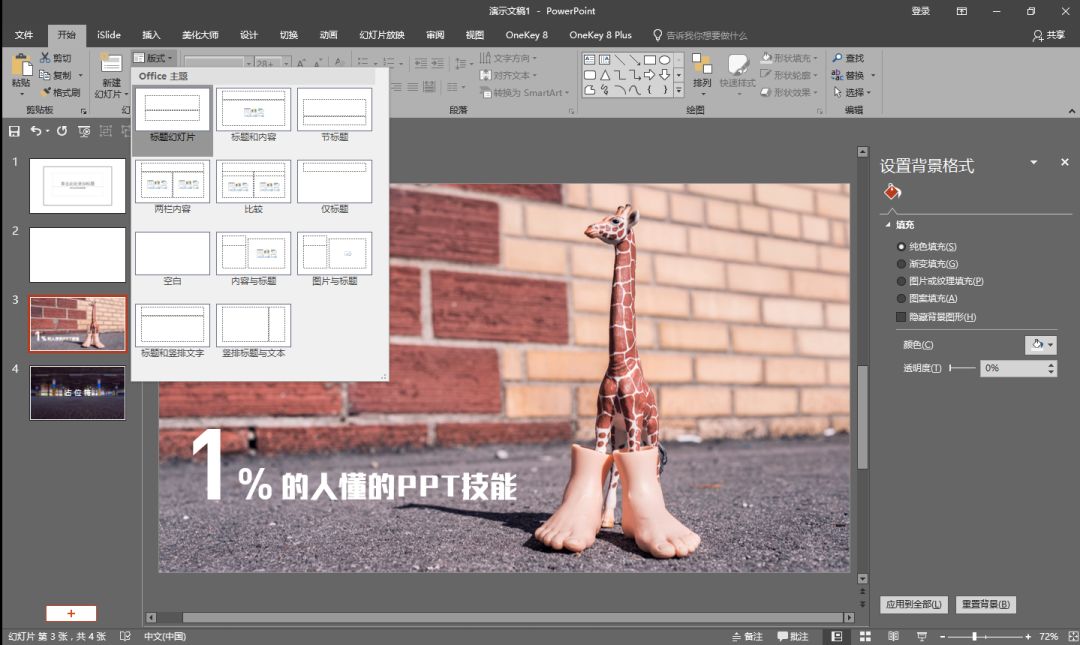Switch to Slide Sorter view icon

(x=865, y=636)
